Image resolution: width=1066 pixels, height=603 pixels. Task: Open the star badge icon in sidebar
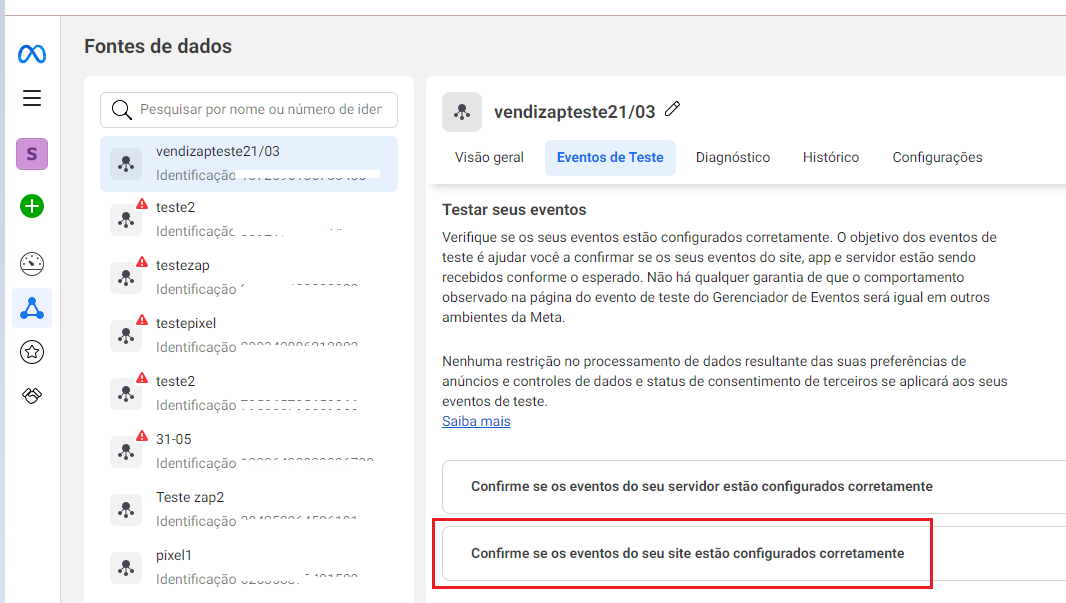(32, 352)
